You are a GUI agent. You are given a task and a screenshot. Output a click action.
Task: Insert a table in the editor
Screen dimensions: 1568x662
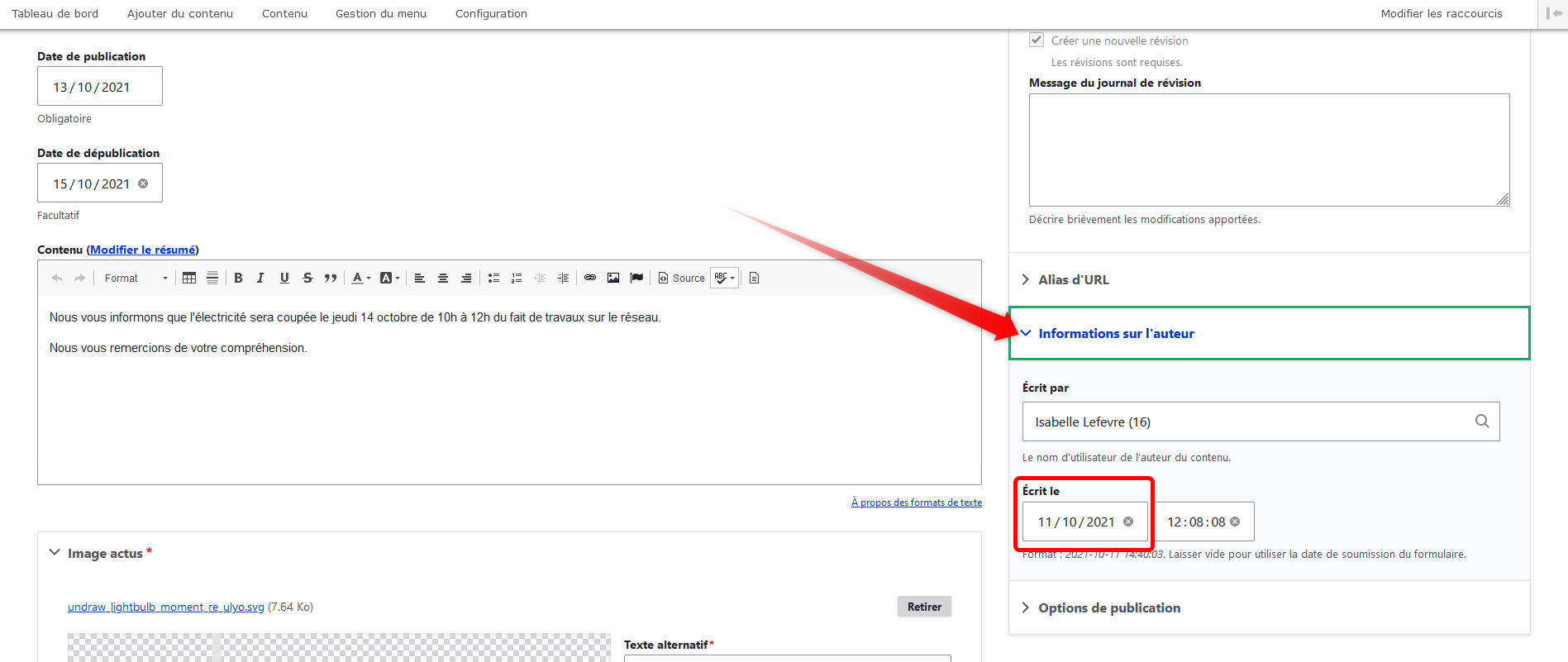click(189, 279)
